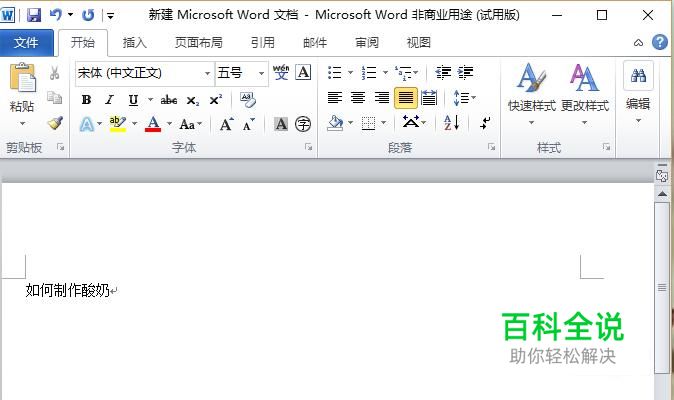Switch to the 插入 tab
The image size is (674, 400).
click(x=135, y=43)
